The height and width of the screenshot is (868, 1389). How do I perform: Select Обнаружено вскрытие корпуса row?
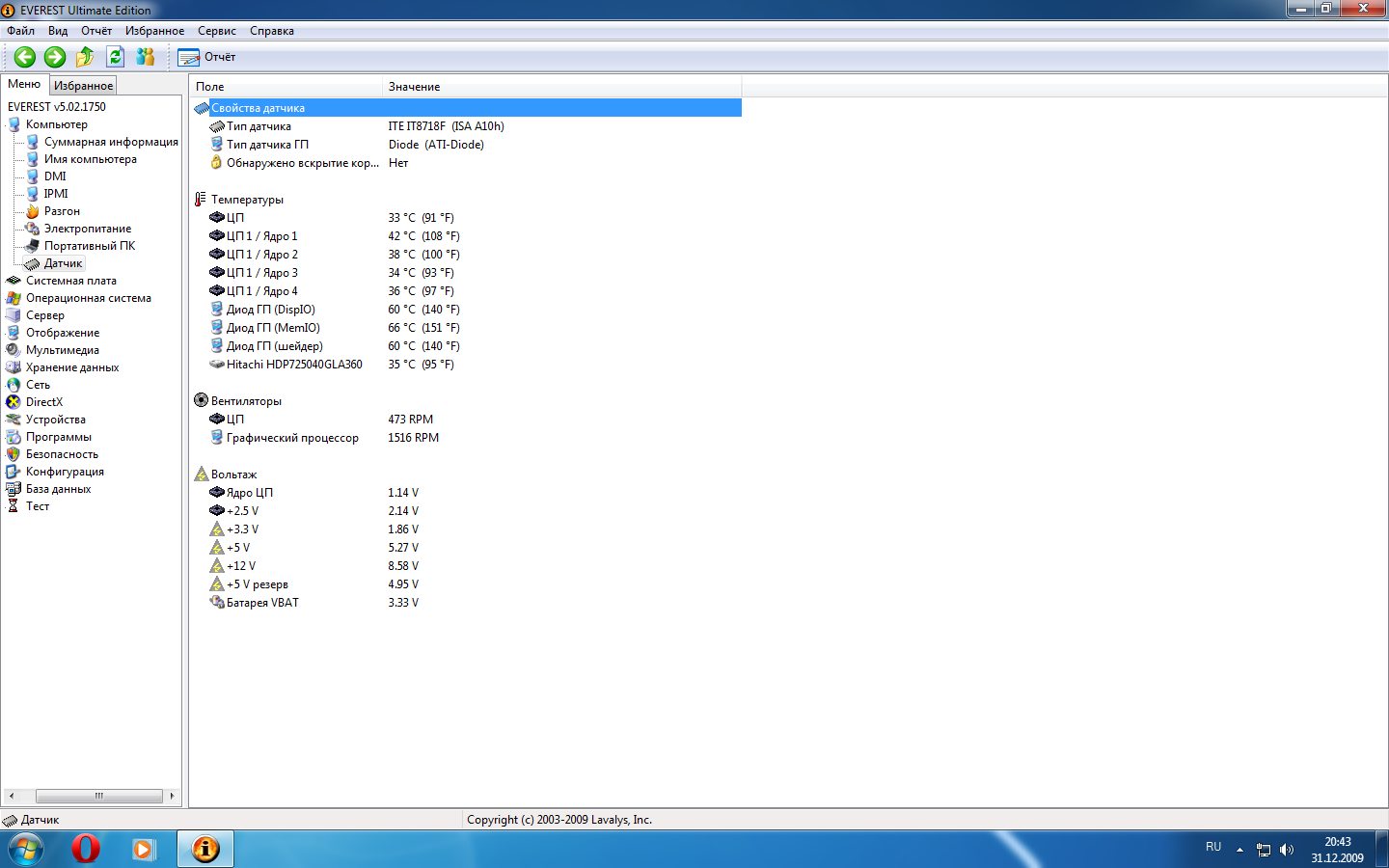[x=466, y=163]
